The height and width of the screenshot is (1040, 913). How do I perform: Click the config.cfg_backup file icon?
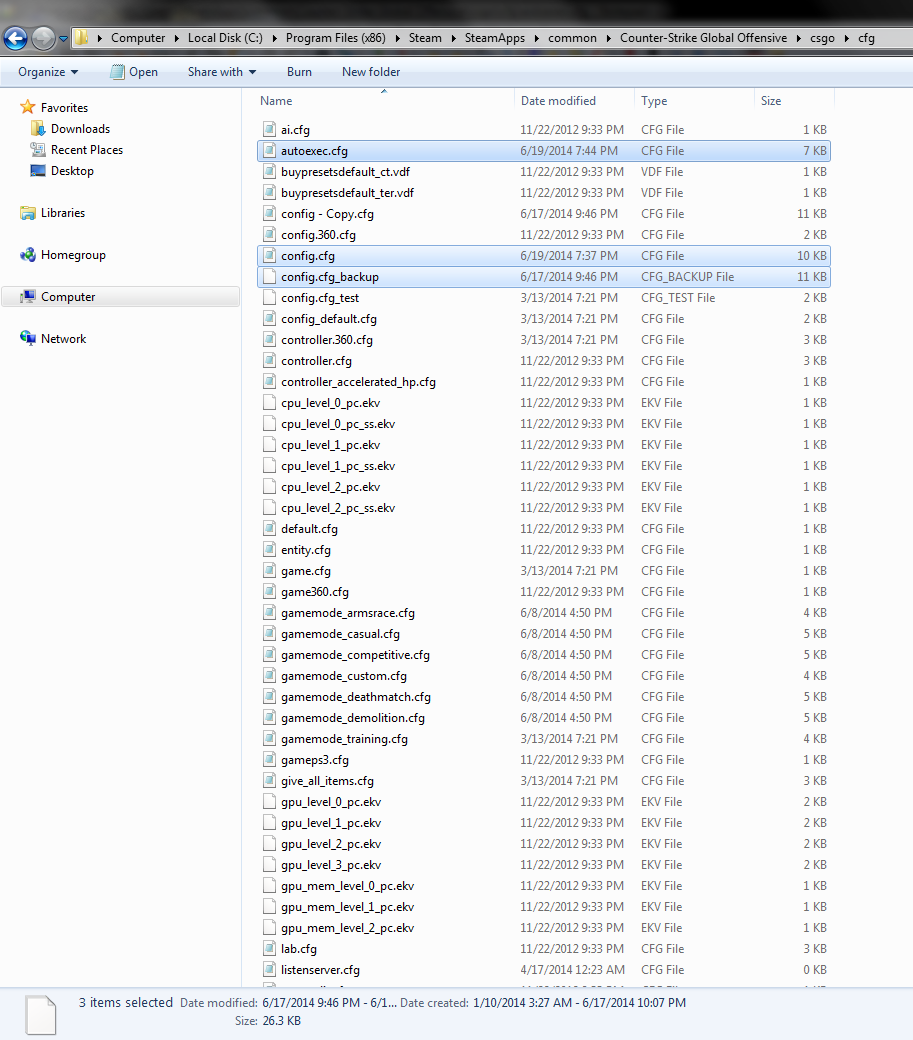point(269,277)
